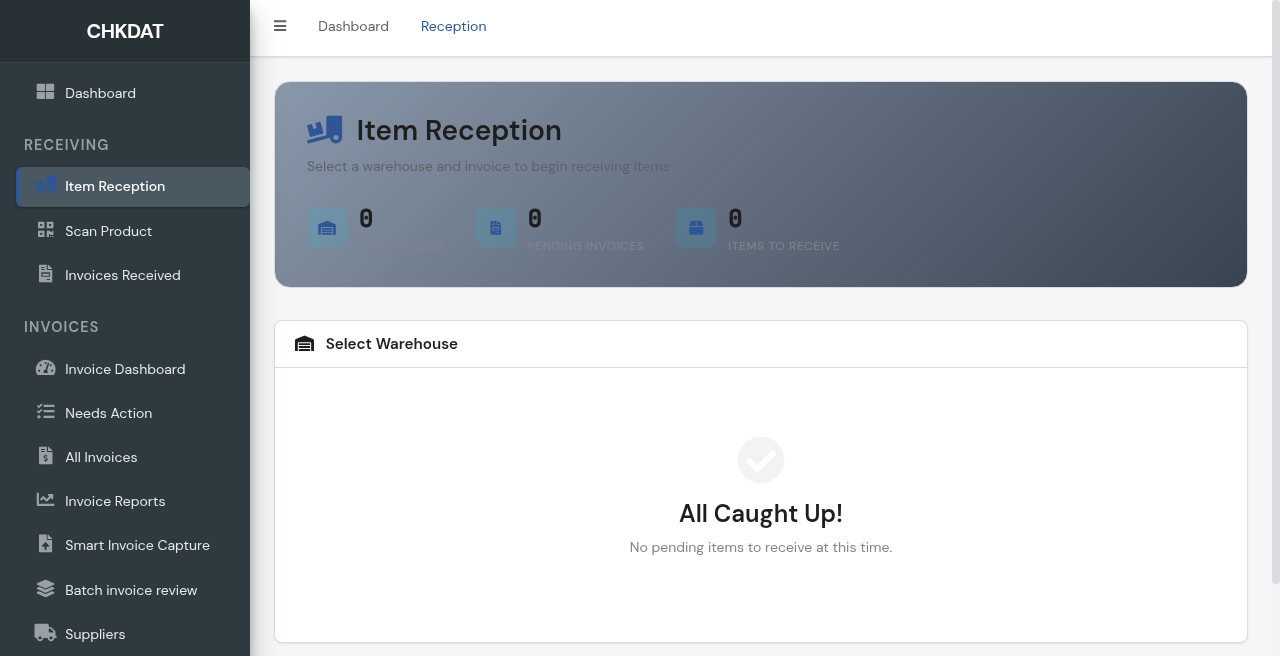
Task: Click the Scan Product QR code icon
Action: click(x=45, y=230)
